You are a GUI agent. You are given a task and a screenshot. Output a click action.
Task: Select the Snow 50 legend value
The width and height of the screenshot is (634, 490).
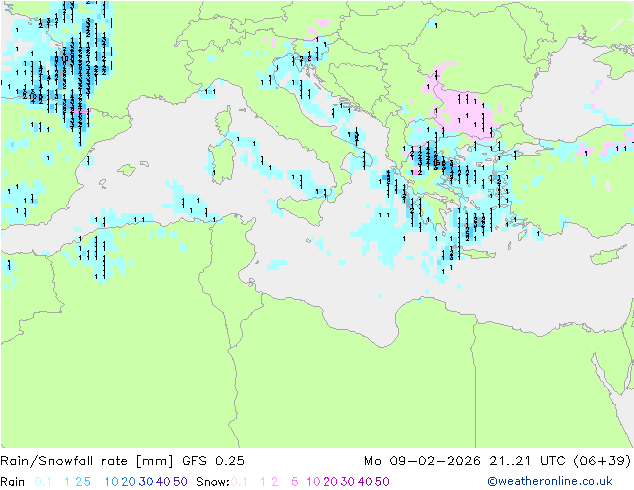tap(383, 482)
